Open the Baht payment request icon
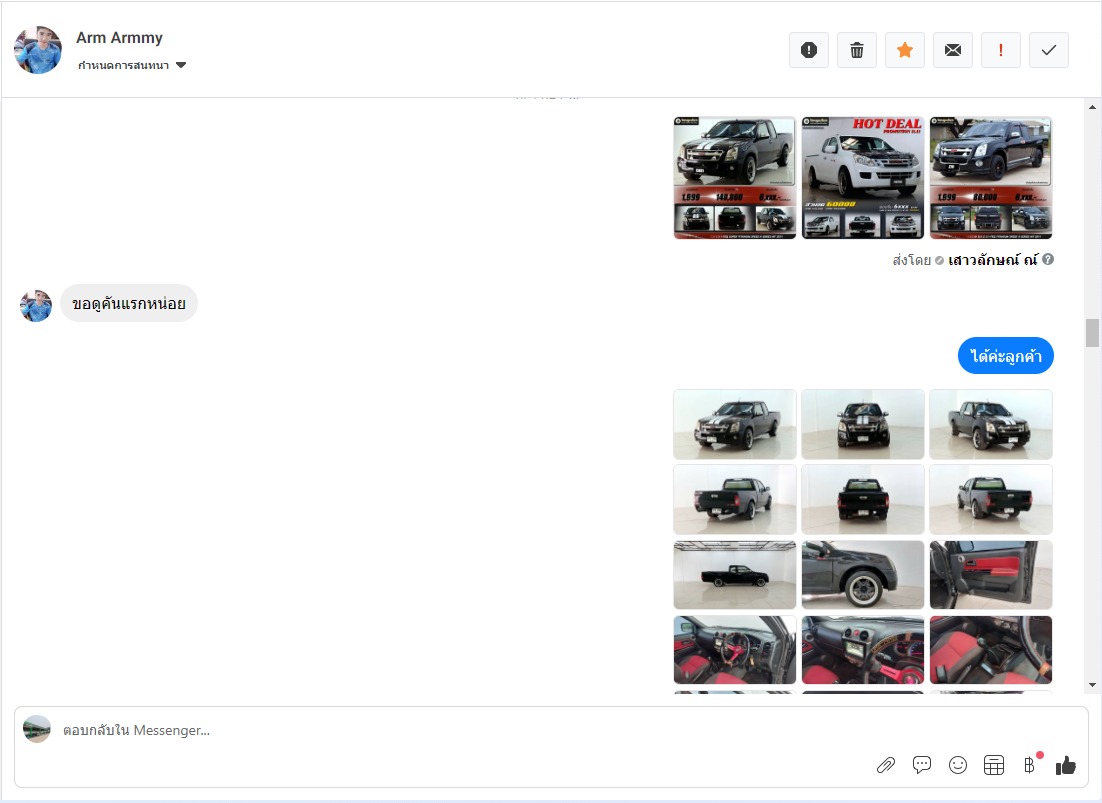Image resolution: width=1102 pixels, height=803 pixels. (x=1030, y=765)
